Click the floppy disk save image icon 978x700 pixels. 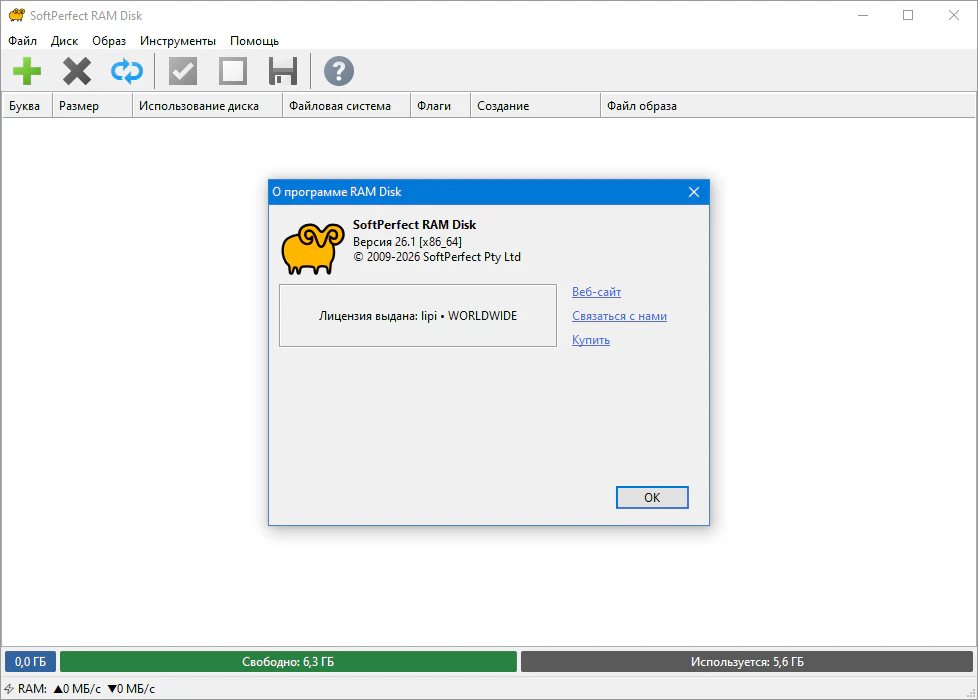pyautogui.click(x=283, y=71)
